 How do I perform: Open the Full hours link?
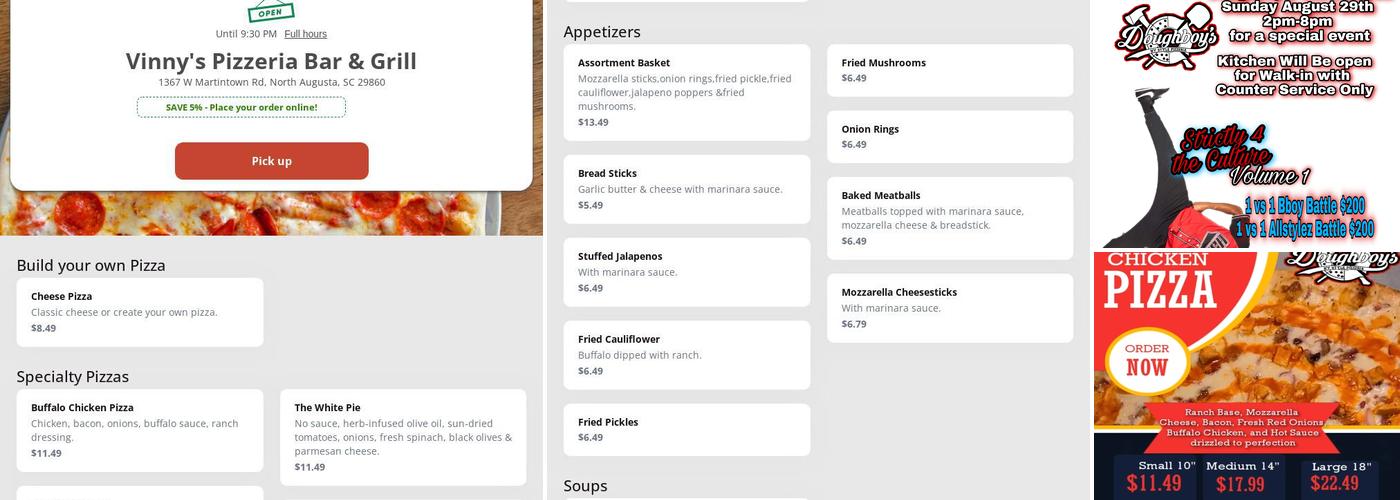[x=305, y=34]
